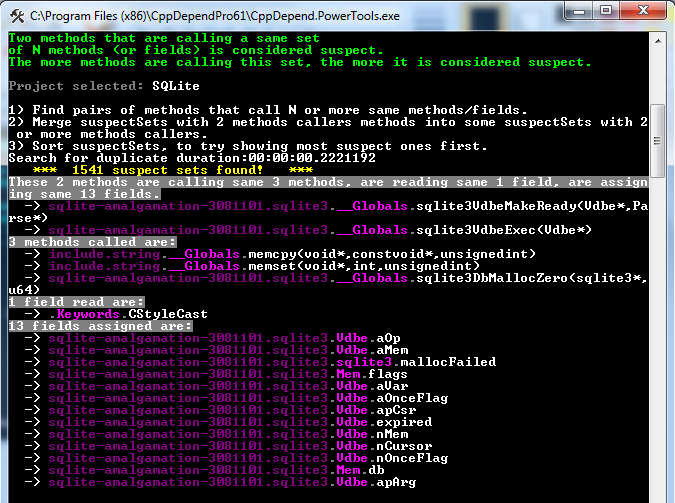The height and width of the screenshot is (503, 675).
Task: Select the Vdbe.aVar field line
Action: pos(217,386)
